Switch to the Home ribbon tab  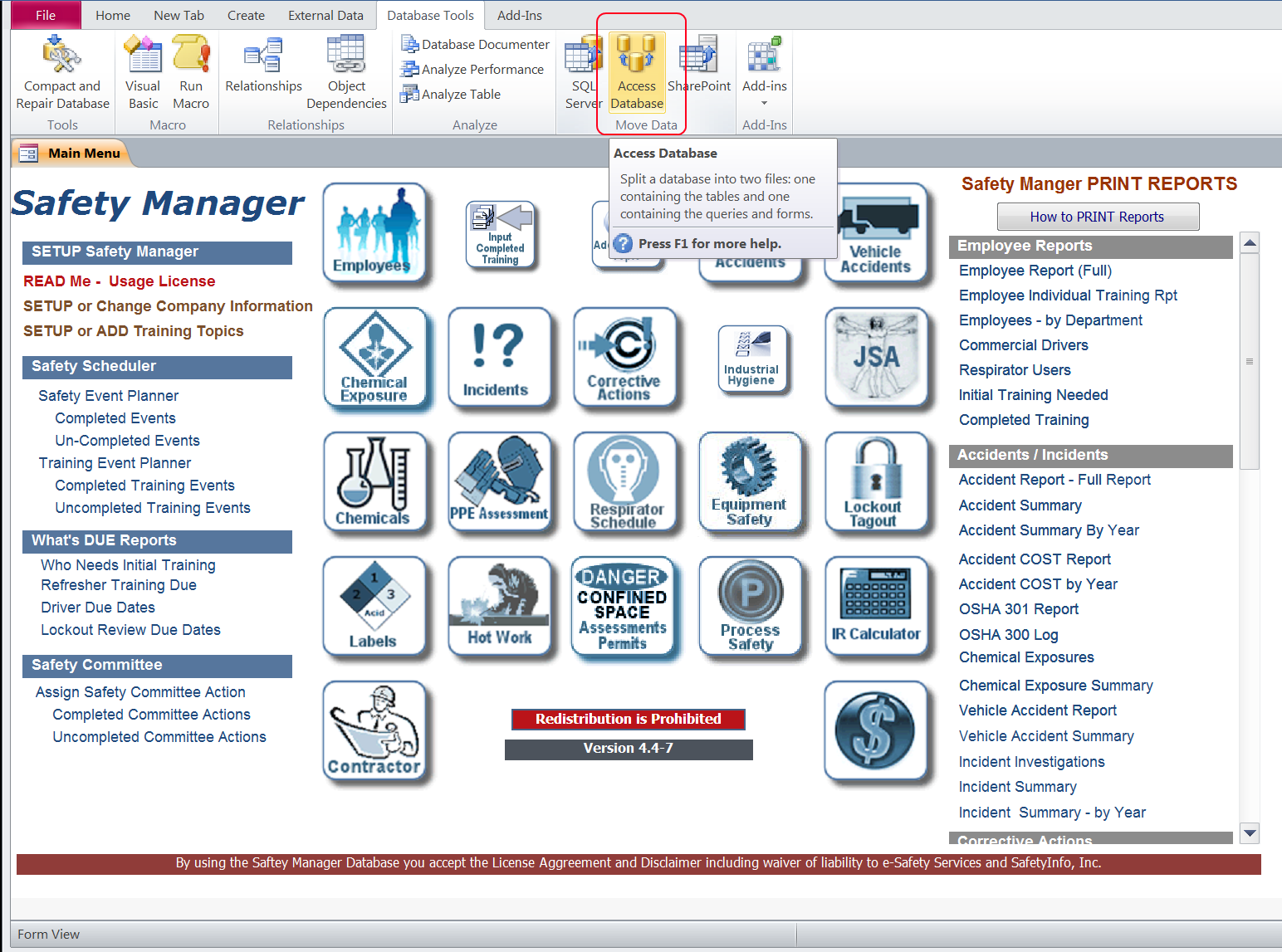113,15
